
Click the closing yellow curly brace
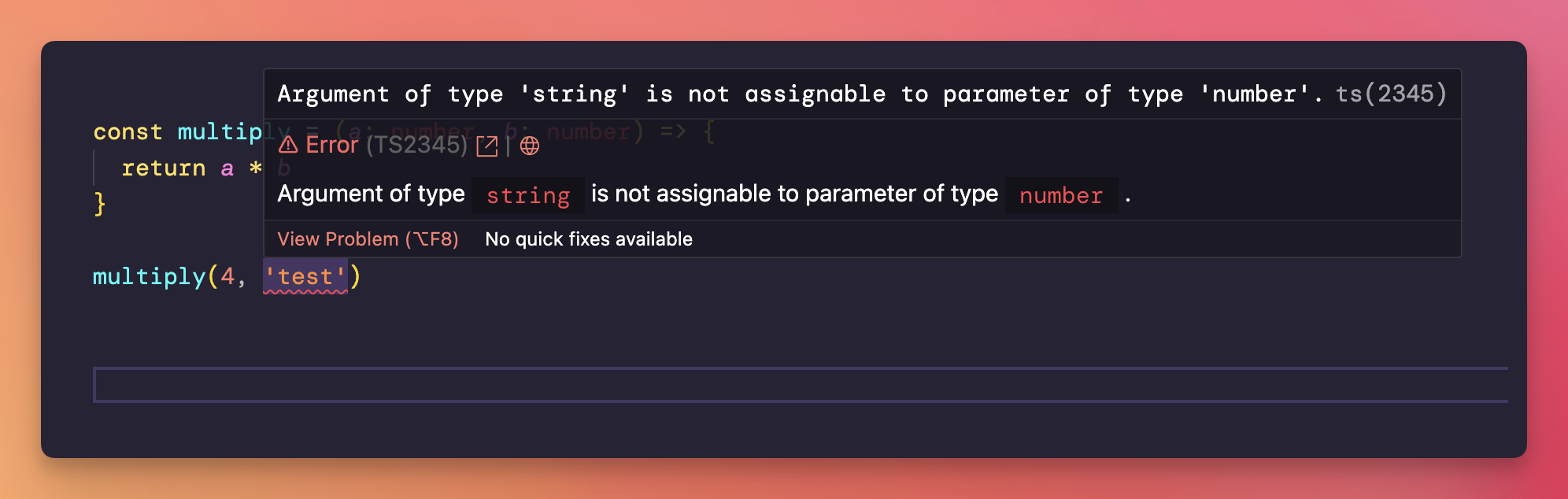tap(100, 204)
